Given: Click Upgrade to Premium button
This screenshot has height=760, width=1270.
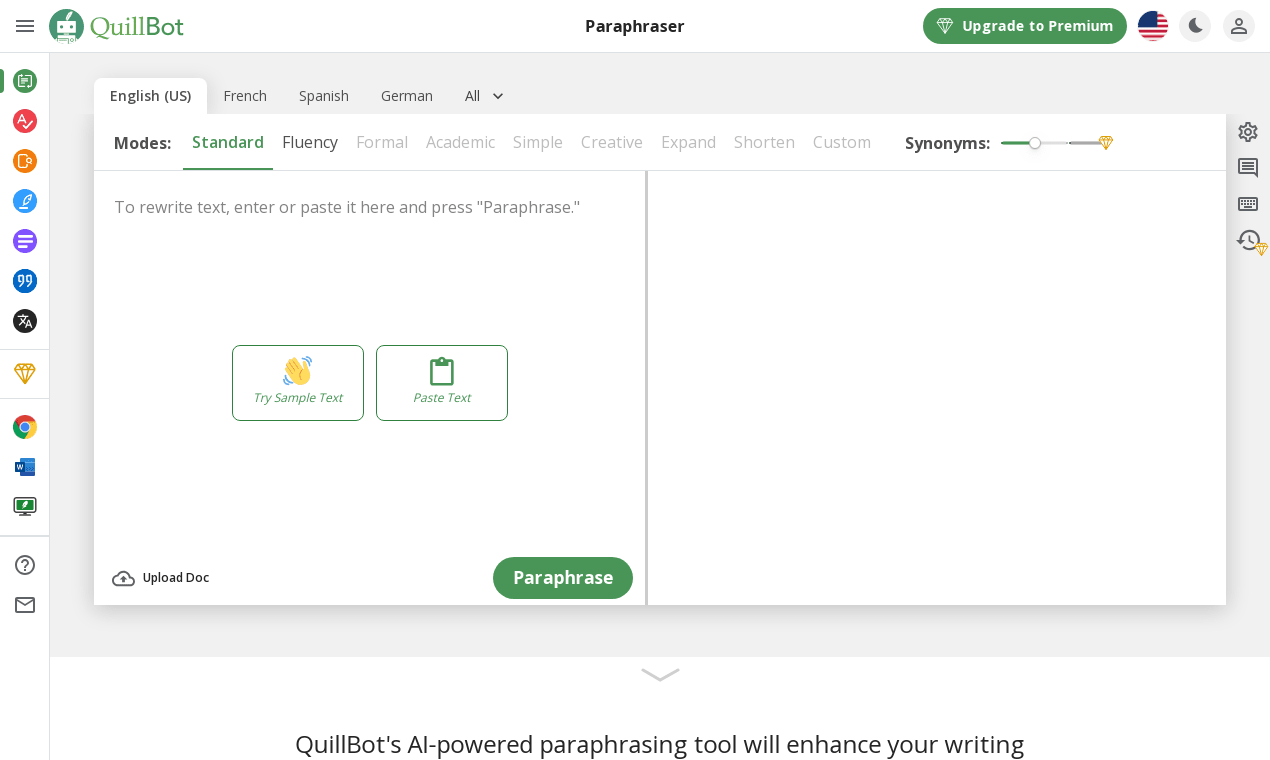Looking at the screenshot, I should click(x=1025, y=26).
